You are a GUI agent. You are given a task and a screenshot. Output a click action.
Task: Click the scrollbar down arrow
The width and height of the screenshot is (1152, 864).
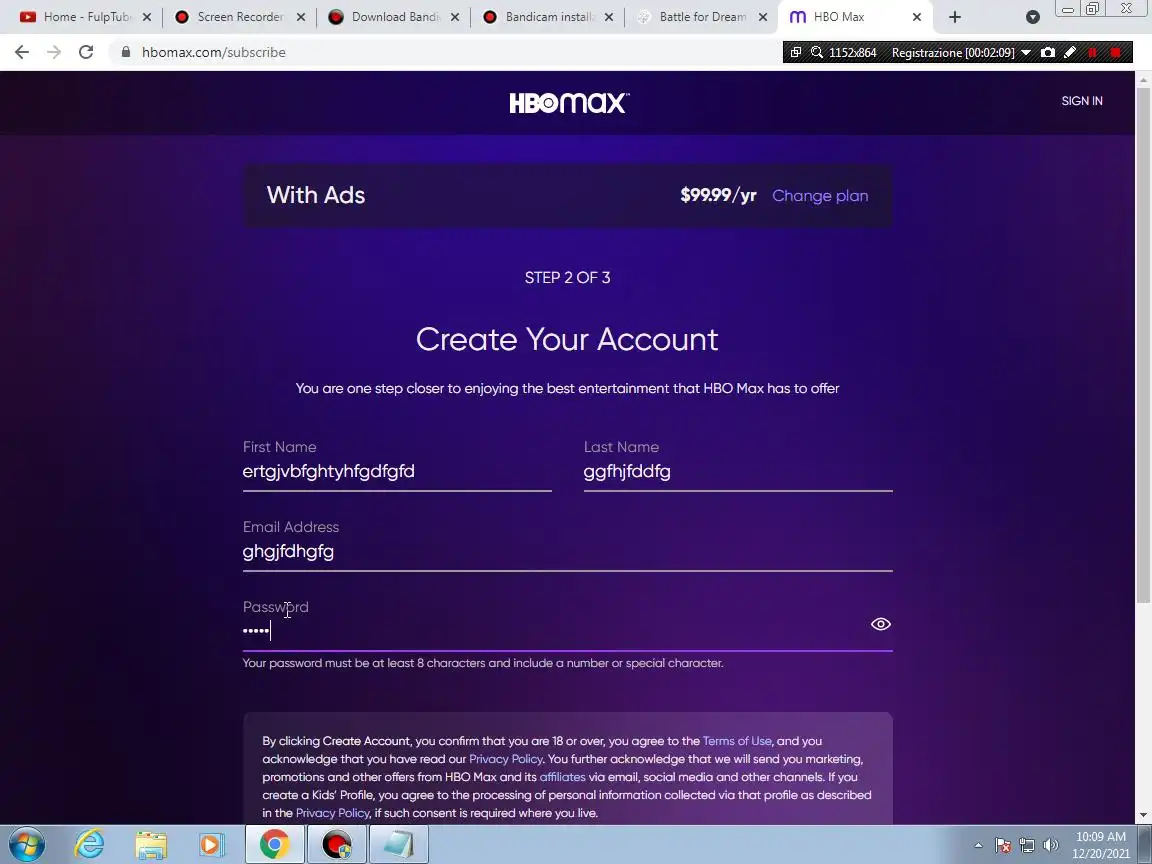[x=1143, y=815]
